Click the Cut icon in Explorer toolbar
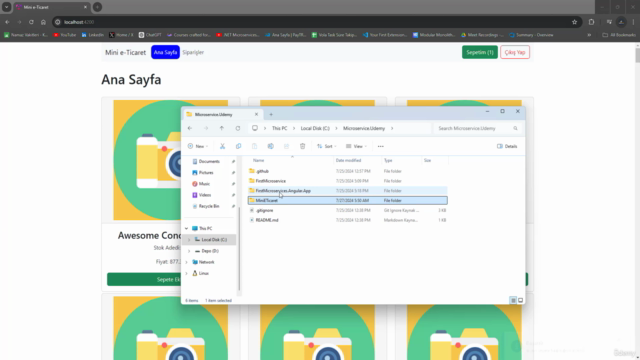The width and height of the screenshot is (640, 360). tap(222, 146)
